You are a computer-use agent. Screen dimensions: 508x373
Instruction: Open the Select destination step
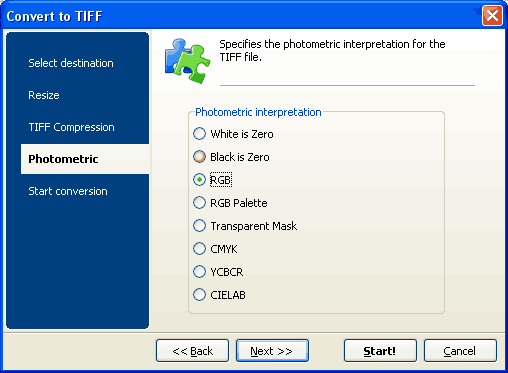pos(71,63)
